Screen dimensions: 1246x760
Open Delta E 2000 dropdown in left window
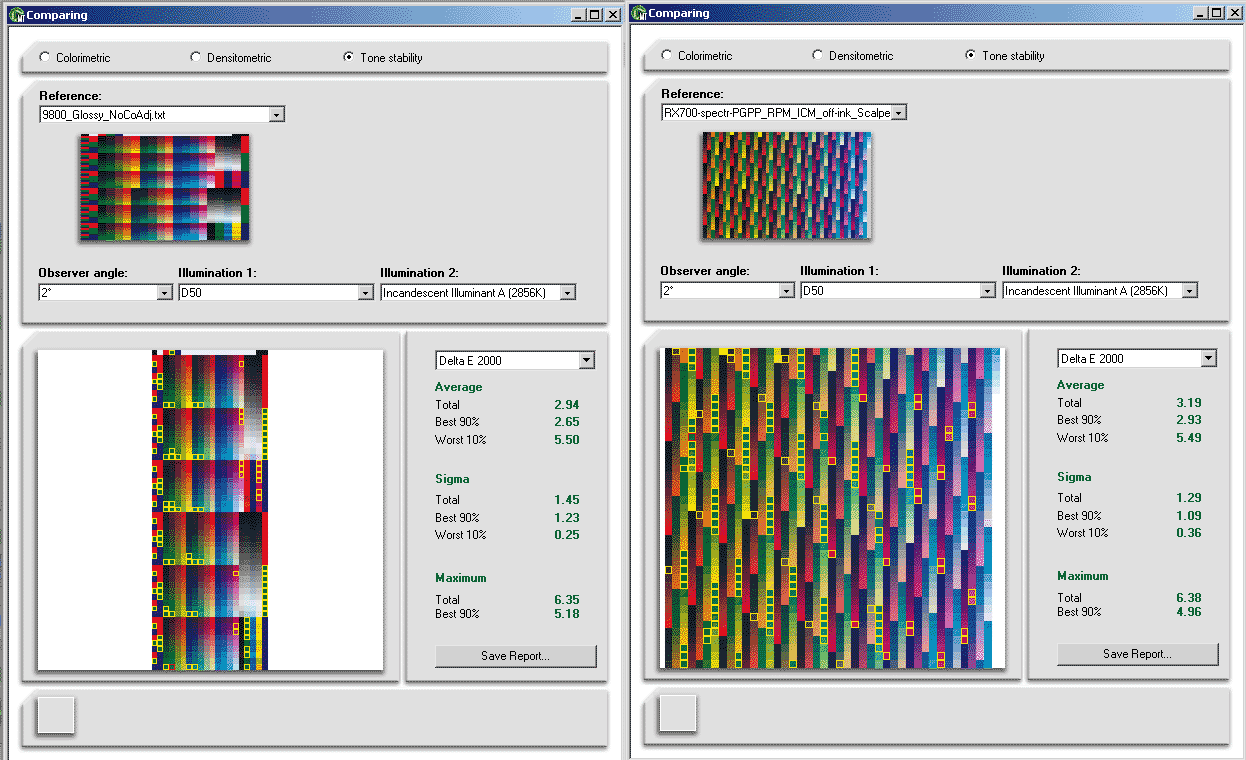[x=516, y=360]
